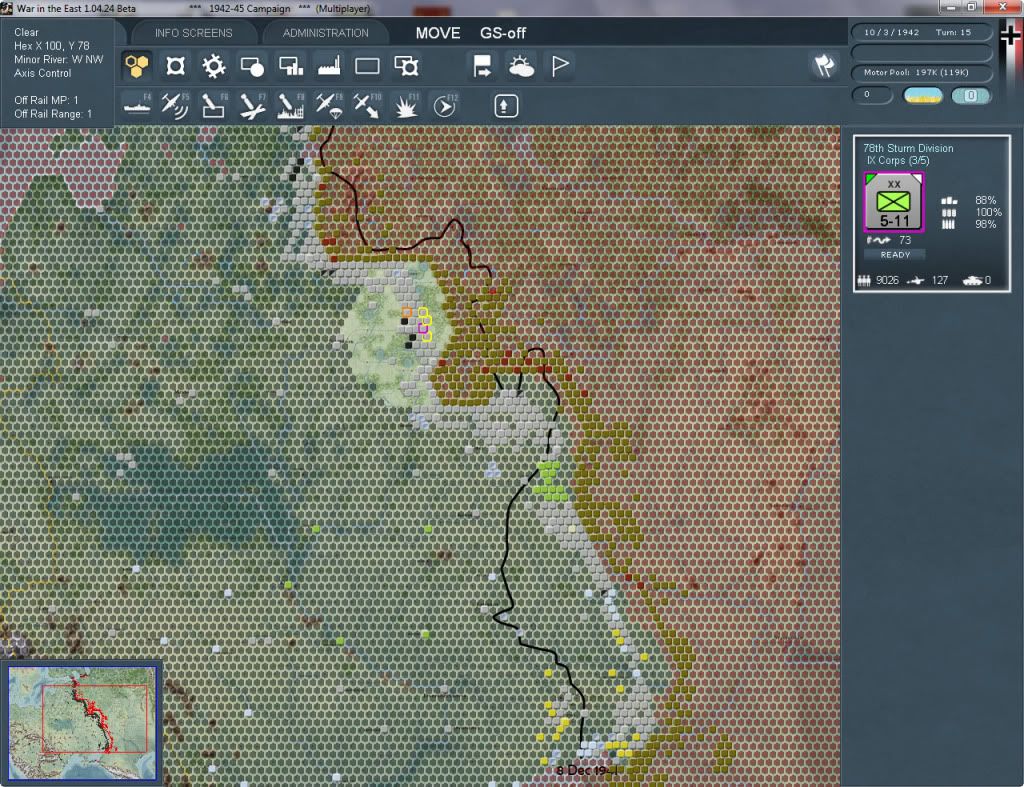
Task: Select the F4 naval ship mode
Action: click(x=137, y=106)
